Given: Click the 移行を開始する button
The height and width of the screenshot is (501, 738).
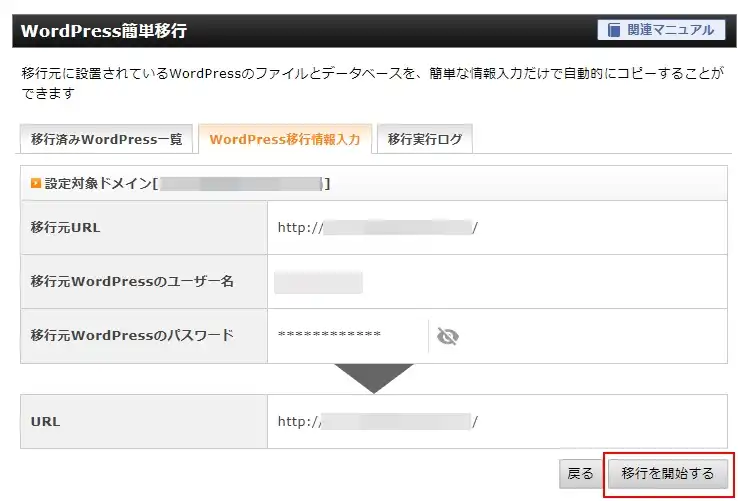Looking at the screenshot, I should tap(668, 474).
